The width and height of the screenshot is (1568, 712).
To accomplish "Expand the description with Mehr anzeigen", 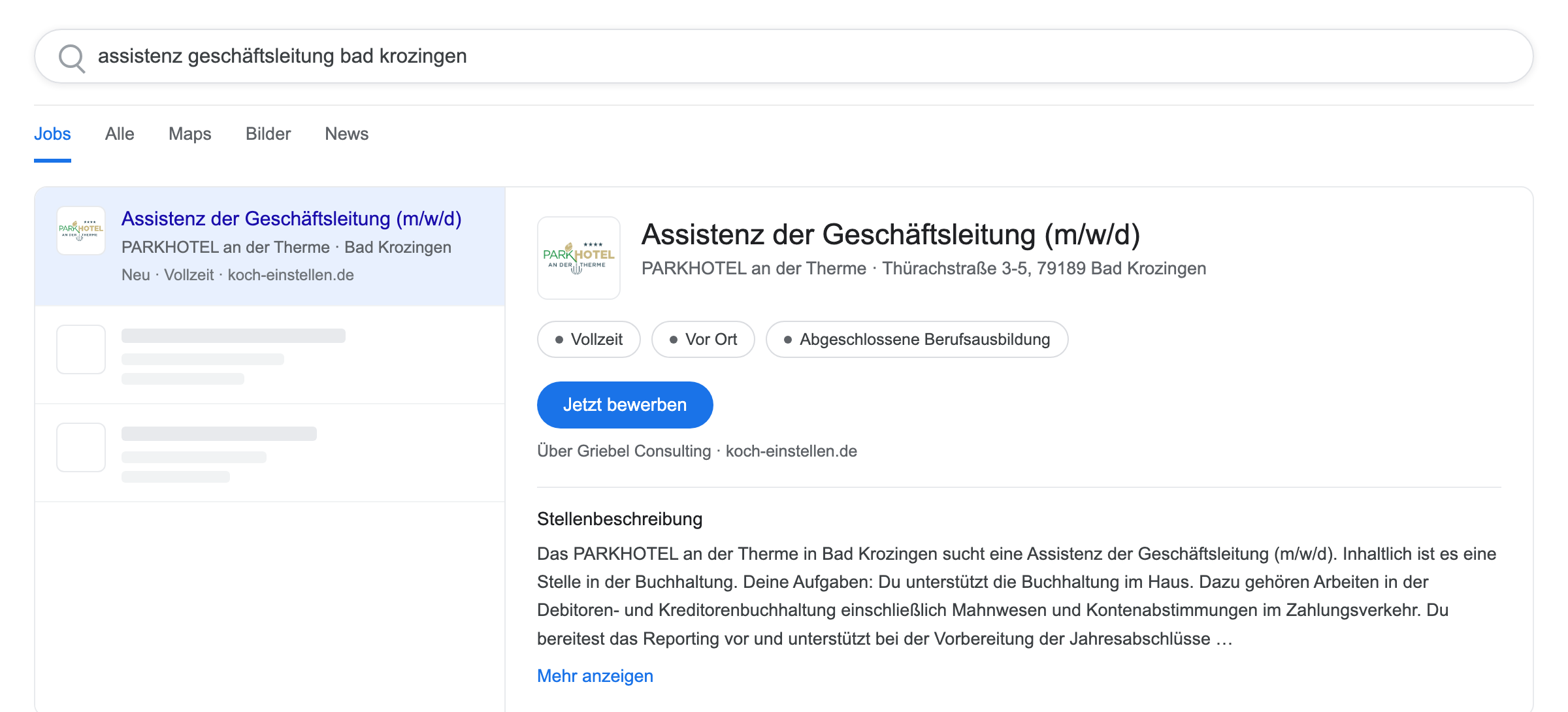I will click(595, 676).
